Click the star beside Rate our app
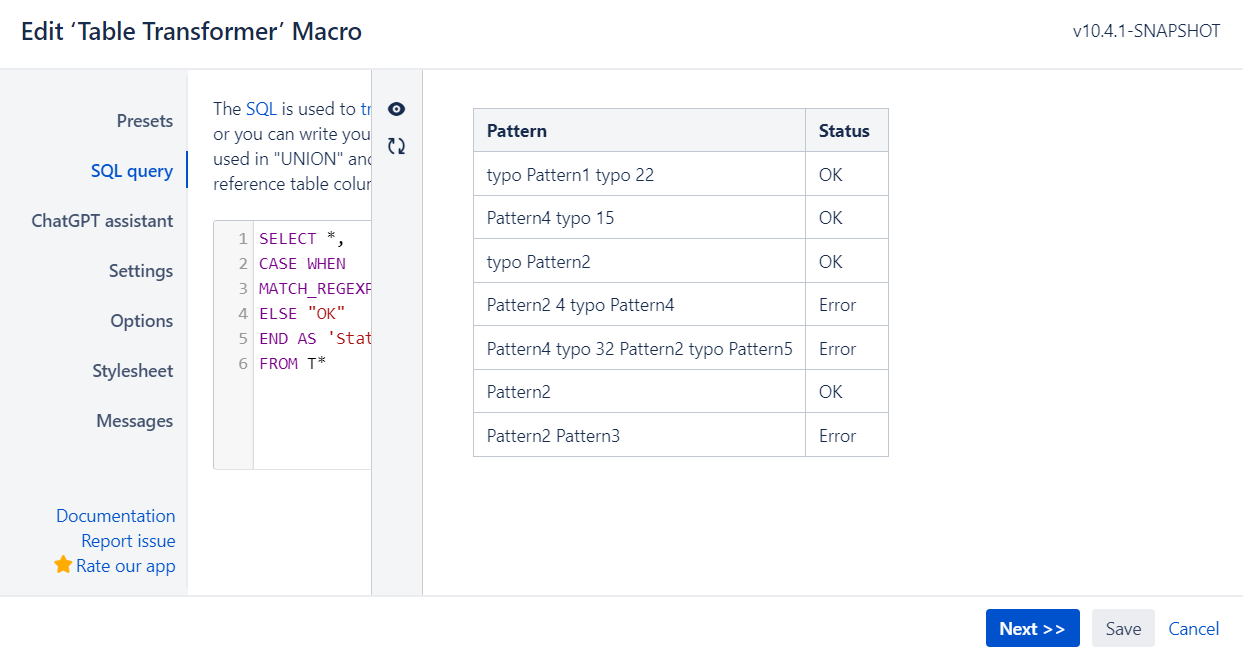1243x656 pixels. [x=62, y=565]
